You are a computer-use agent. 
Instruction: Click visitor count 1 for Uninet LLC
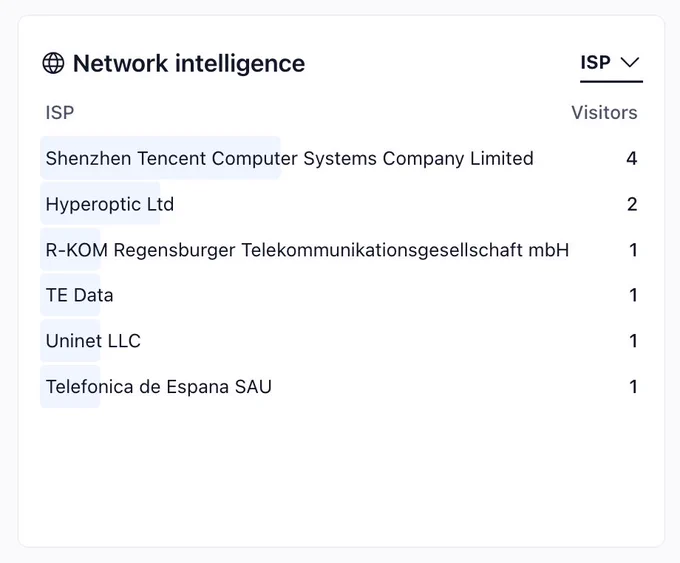click(x=634, y=341)
